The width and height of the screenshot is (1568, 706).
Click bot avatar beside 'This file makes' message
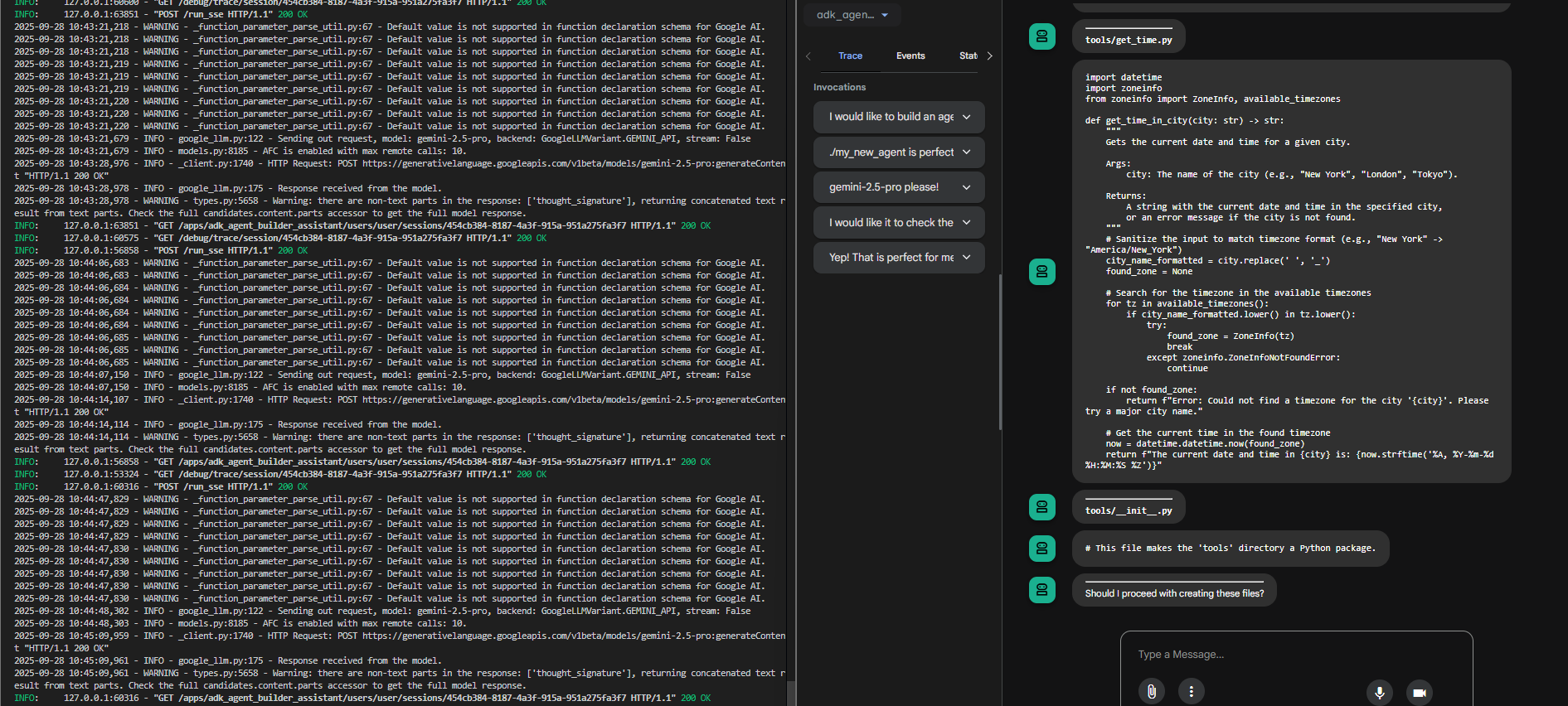point(1042,549)
